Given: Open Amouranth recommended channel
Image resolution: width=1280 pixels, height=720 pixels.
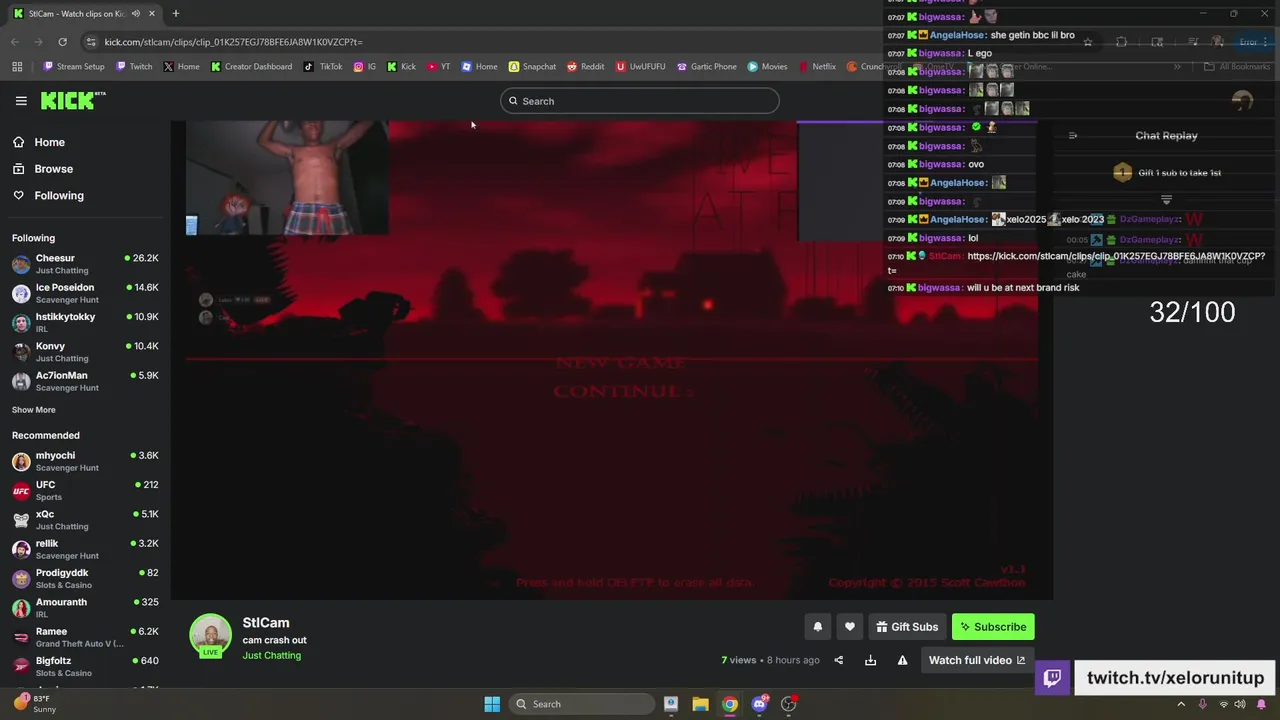Looking at the screenshot, I should point(85,608).
